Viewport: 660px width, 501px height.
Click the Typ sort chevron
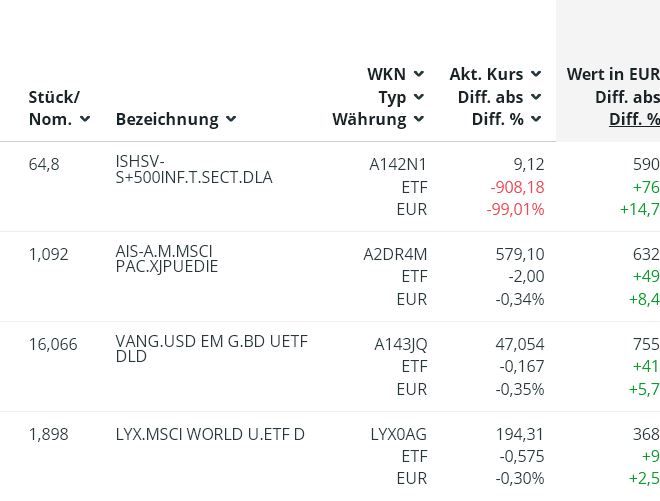click(x=418, y=97)
